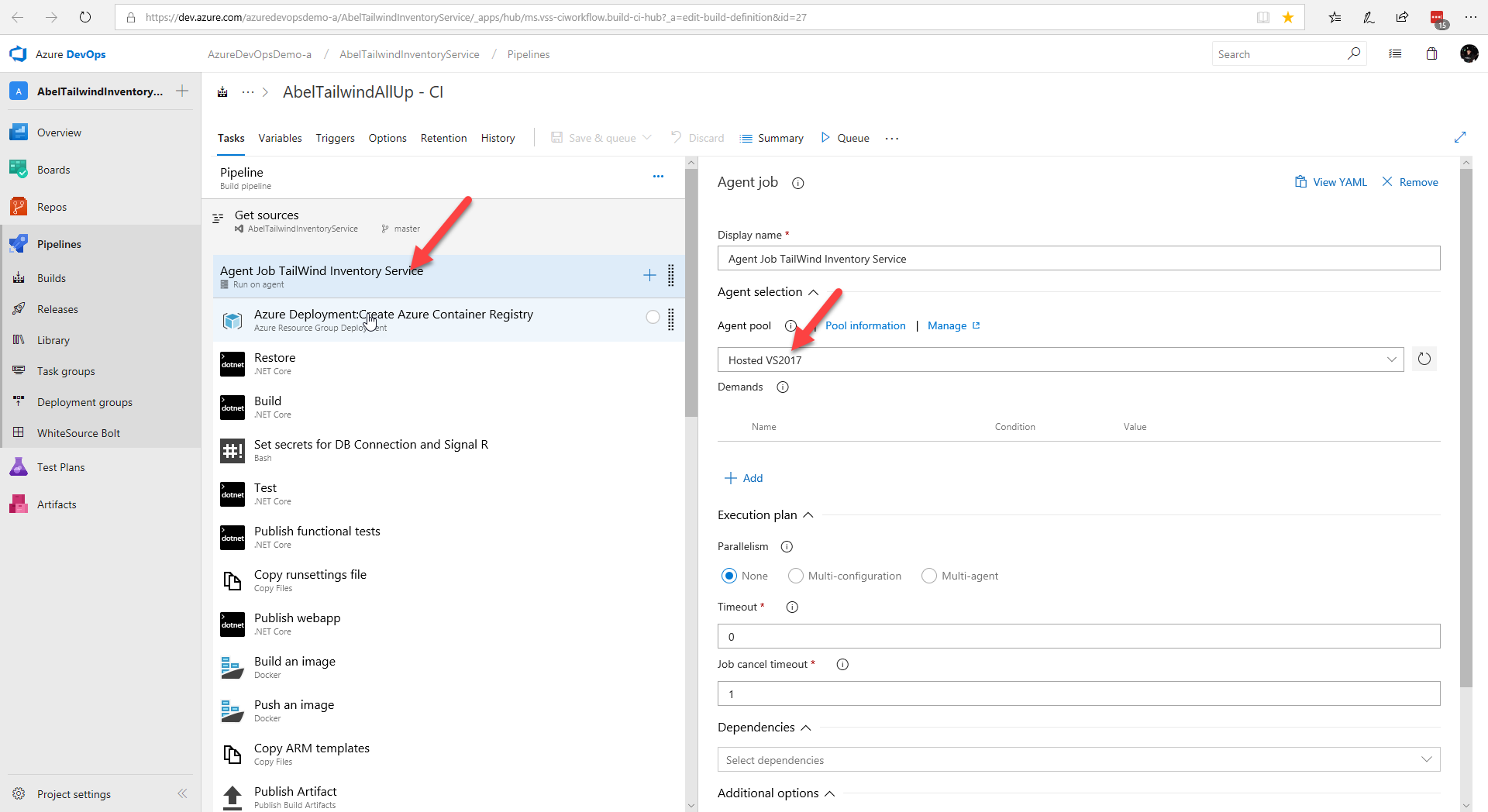The image size is (1488, 812).
Task: Click the Job cancel timeout field
Action: pyautogui.click(x=1079, y=693)
